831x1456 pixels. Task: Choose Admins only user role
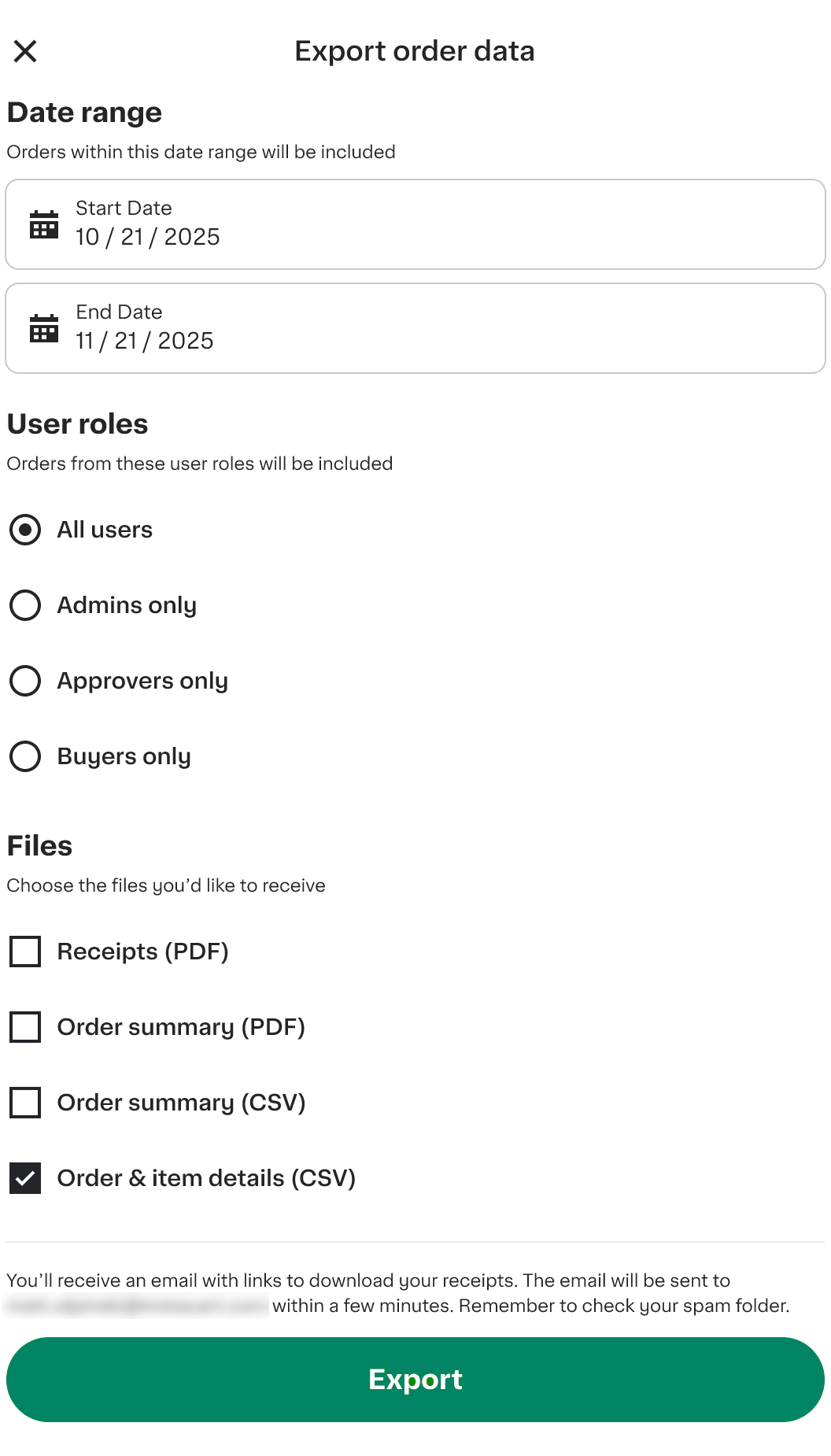25,605
